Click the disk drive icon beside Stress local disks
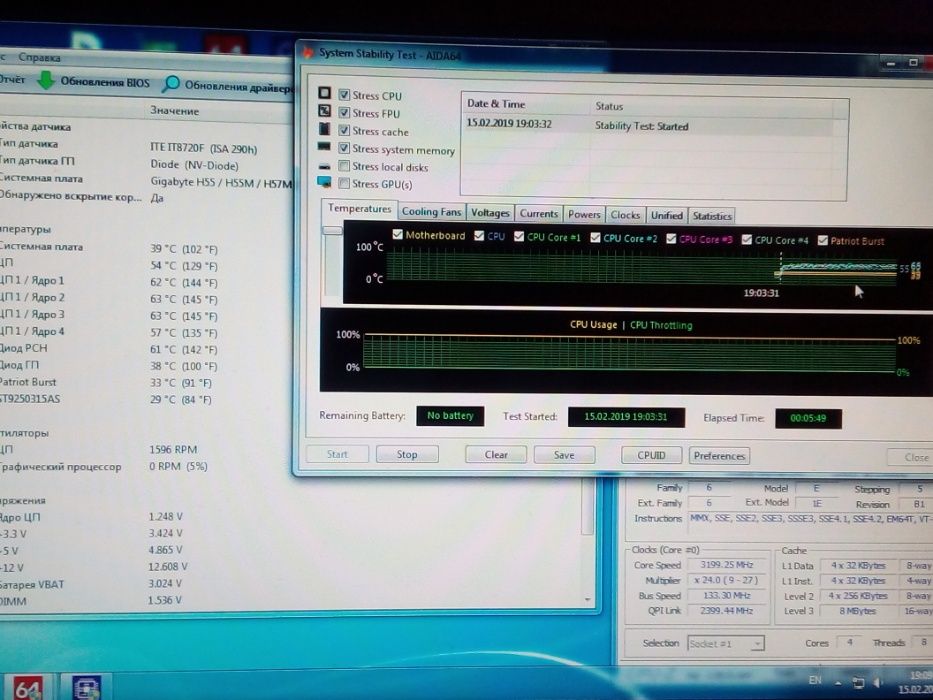933x700 pixels. tap(324, 166)
